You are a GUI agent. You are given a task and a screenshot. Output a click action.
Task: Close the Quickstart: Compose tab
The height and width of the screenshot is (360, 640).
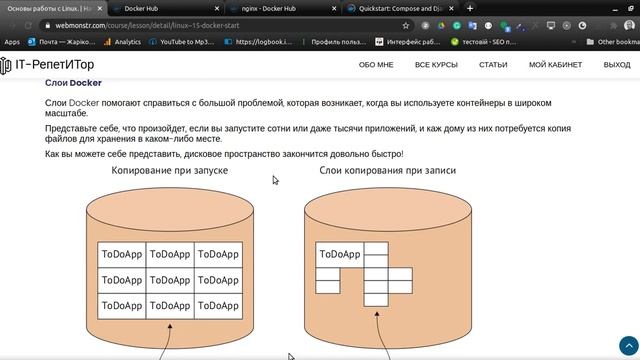click(x=451, y=8)
